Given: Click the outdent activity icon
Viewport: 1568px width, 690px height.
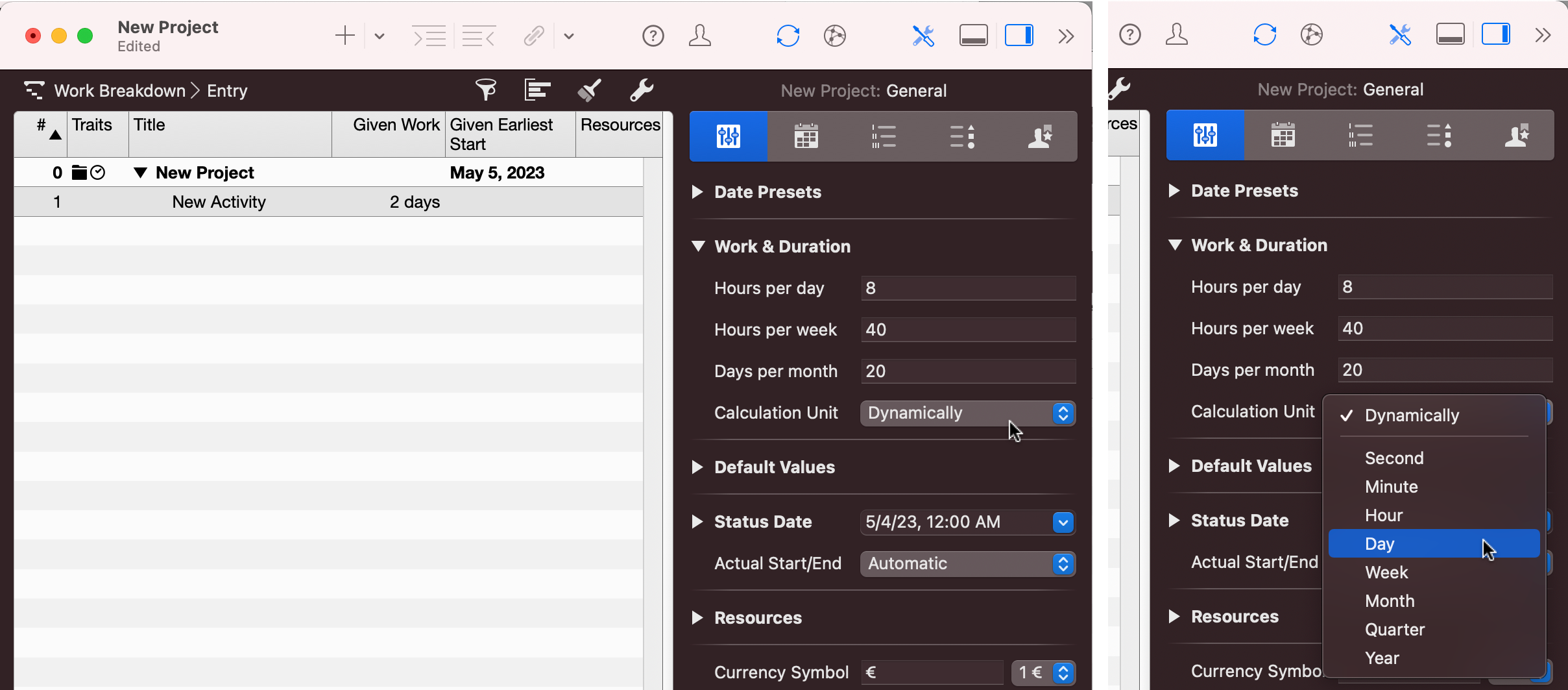Looking at the screenshot, I should coord(479,36).
